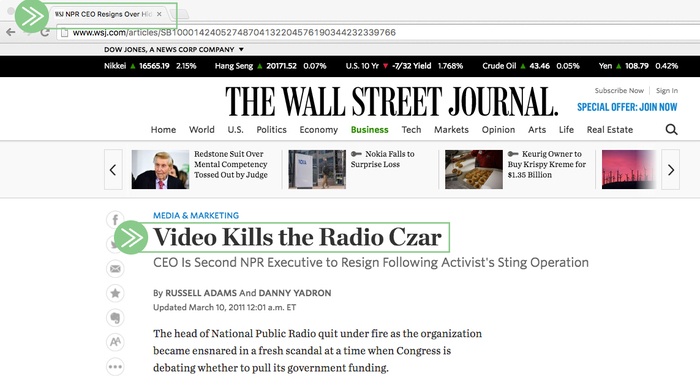Open the Real Estate section
Viewport: 700px width, 388px height.
(x=610, y=129)
